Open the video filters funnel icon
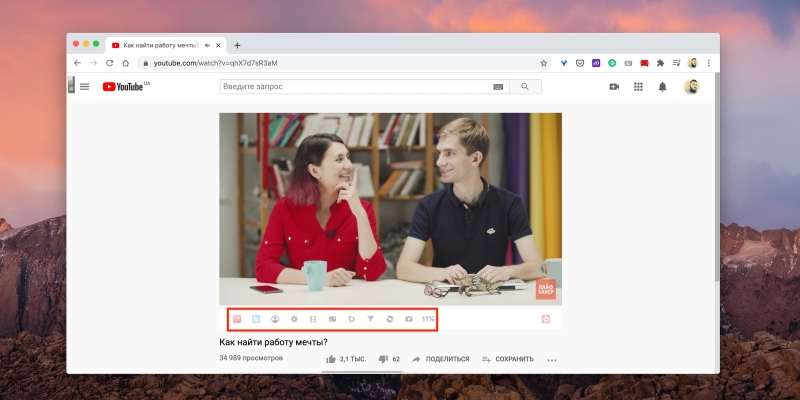 (370, 319)
